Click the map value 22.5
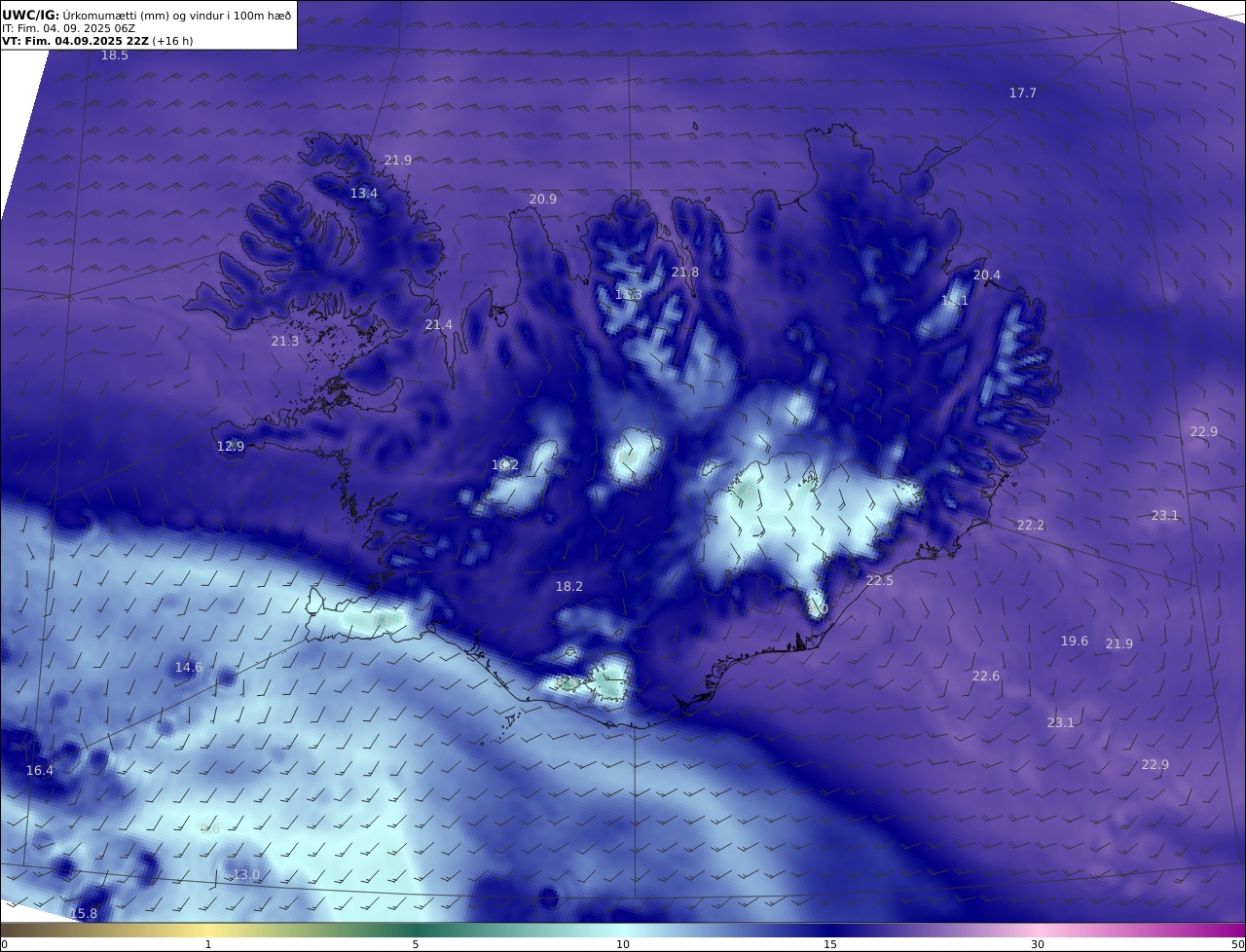The image size is (1246, 952). 880,581
